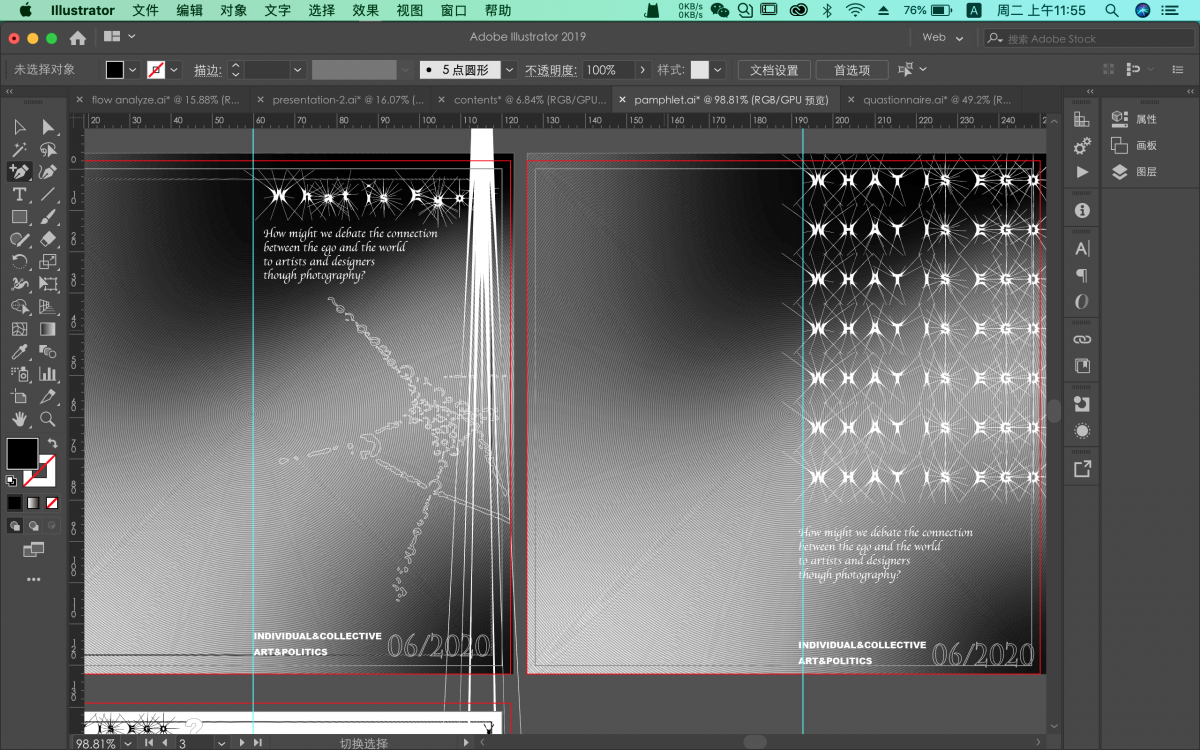This screenshot has height=750, width=1200.
Task: Open the 文件 menu
Action: pos(145,11)
